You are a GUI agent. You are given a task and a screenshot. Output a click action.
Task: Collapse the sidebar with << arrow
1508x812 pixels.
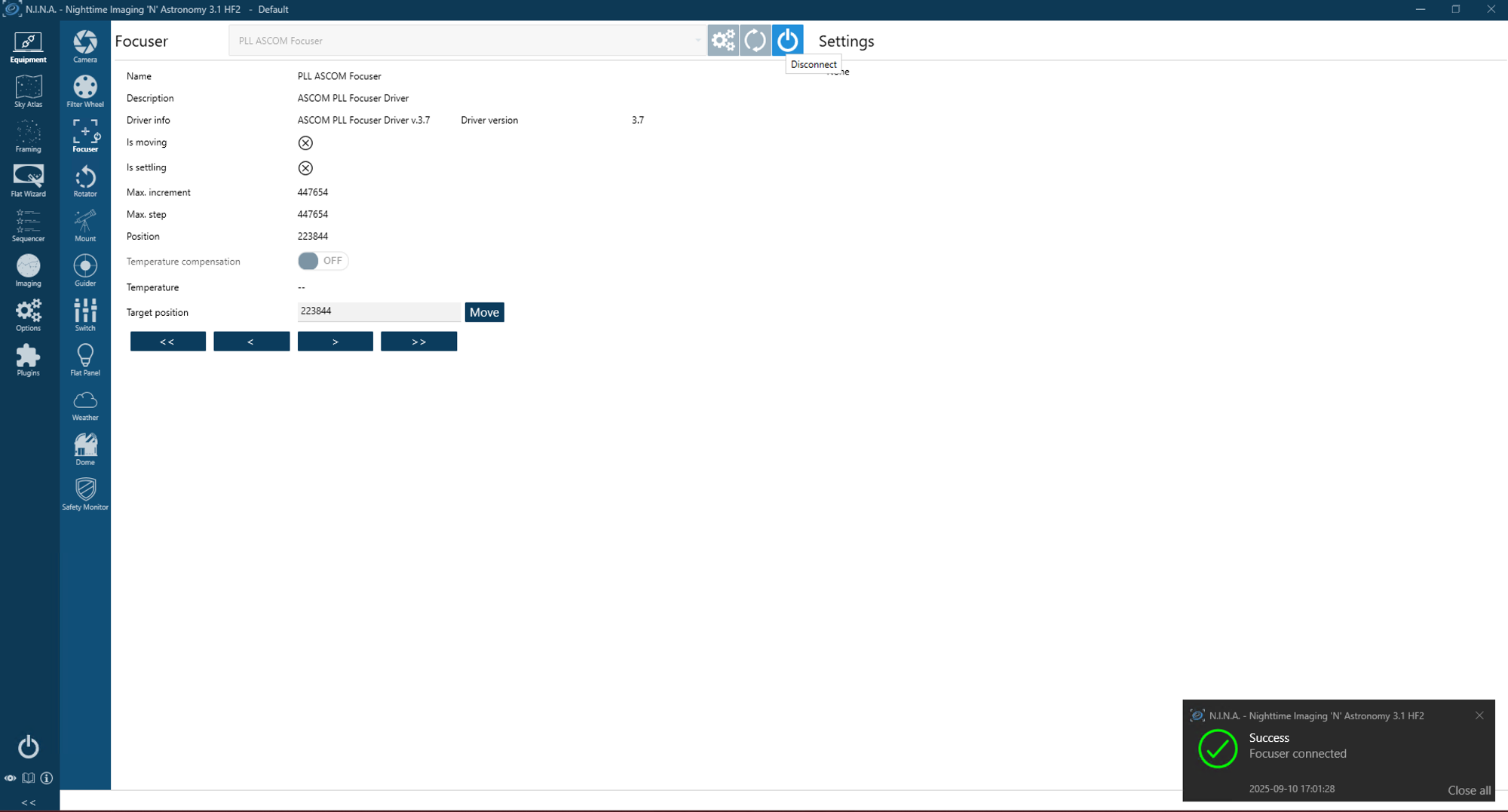tap(29, 802)
